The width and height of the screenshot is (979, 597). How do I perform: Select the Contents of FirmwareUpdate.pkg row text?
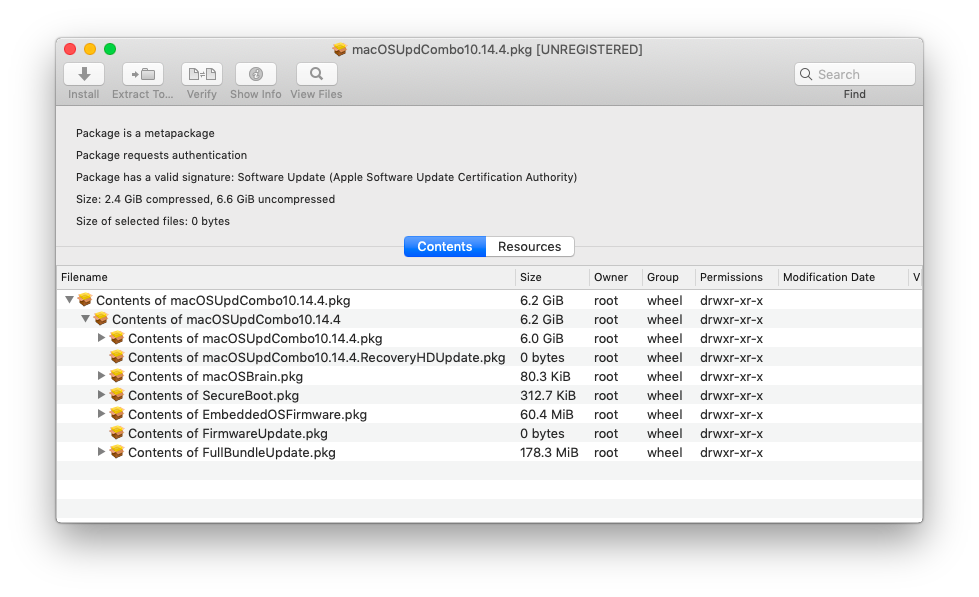click(x=228, y=433)
